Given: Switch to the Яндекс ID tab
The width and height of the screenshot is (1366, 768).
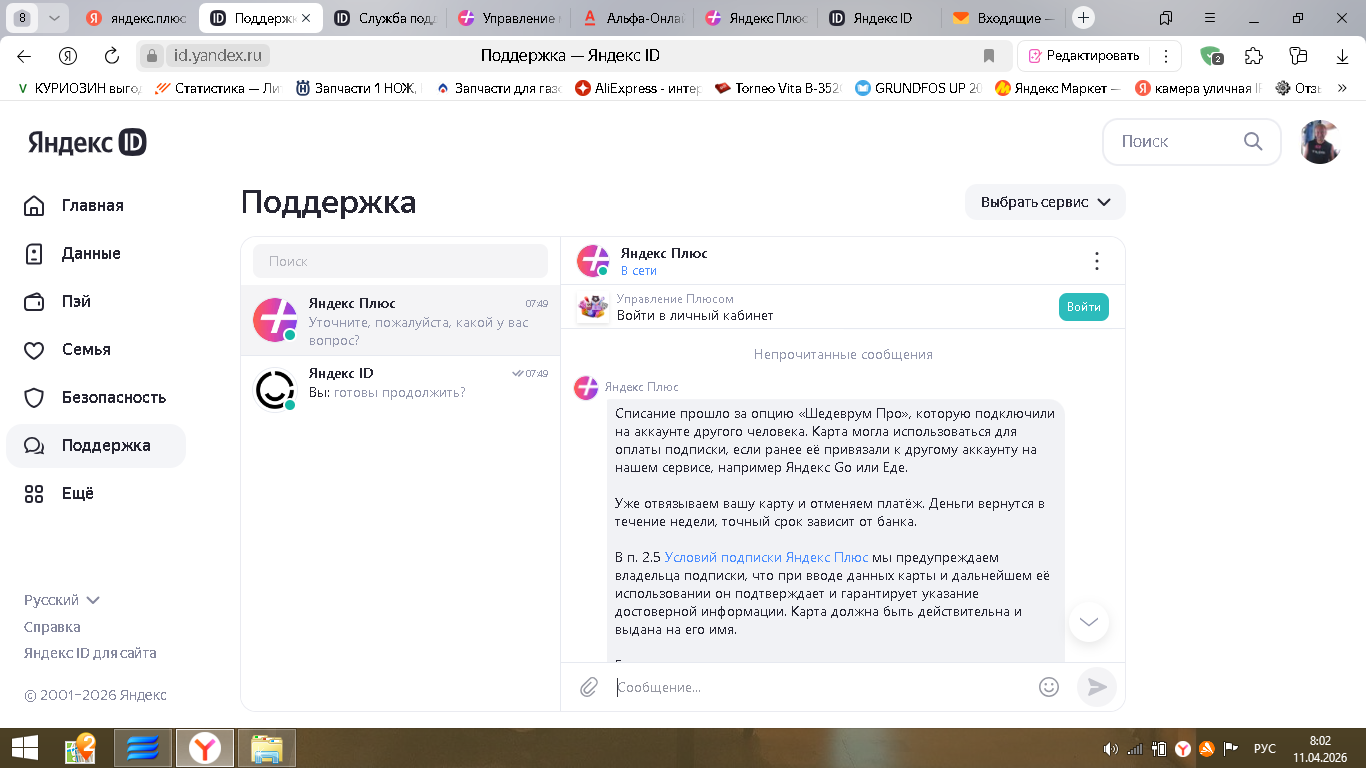Looking at the screenshot, I should tap(880, 18).
